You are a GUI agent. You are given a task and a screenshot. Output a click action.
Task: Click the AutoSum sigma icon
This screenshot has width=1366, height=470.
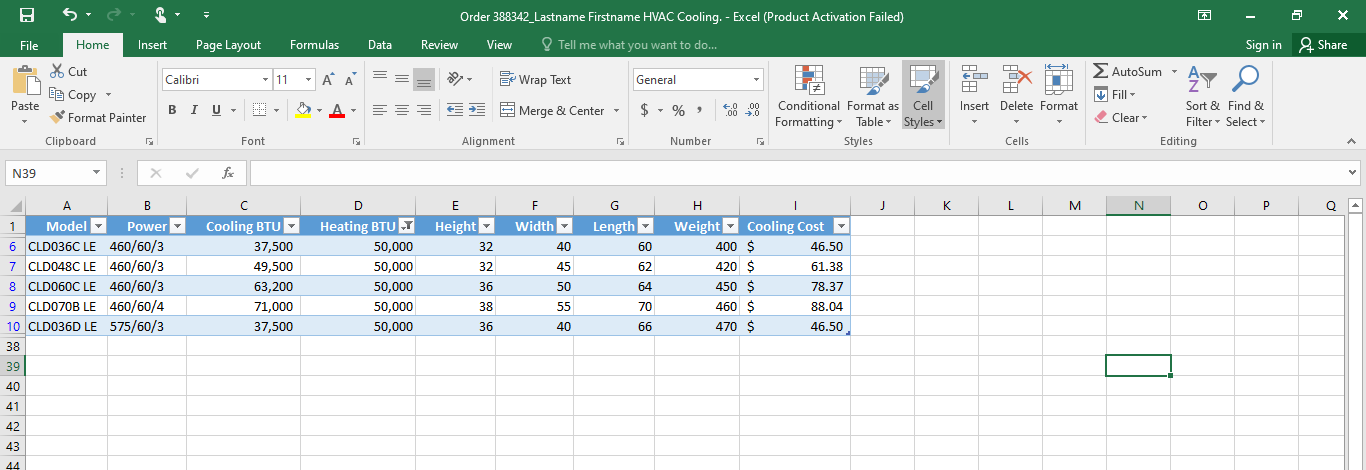1101,72
